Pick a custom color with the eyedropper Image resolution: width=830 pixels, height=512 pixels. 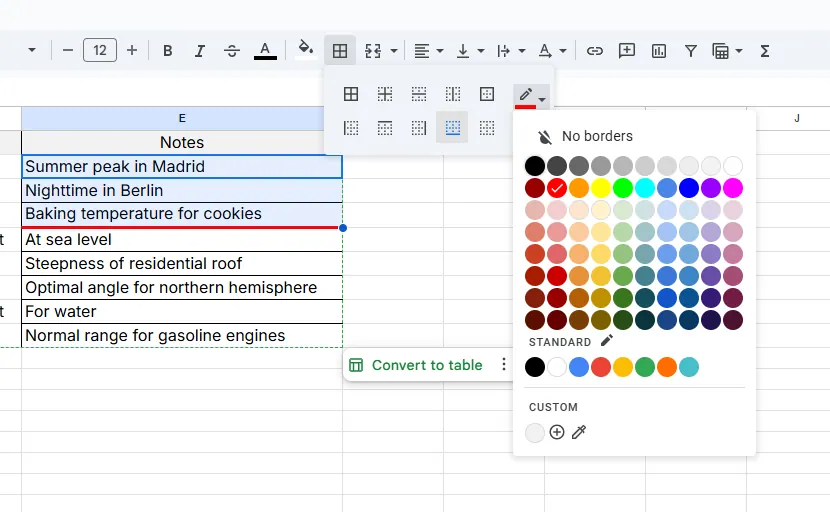tap(579, 432)
